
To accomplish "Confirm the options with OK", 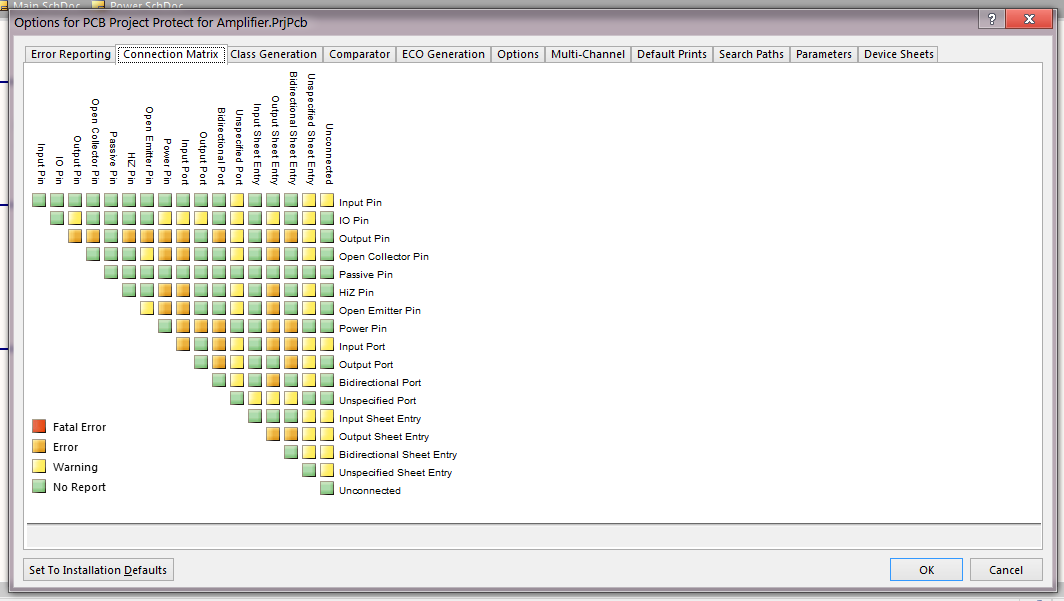I will pos(926,570).
